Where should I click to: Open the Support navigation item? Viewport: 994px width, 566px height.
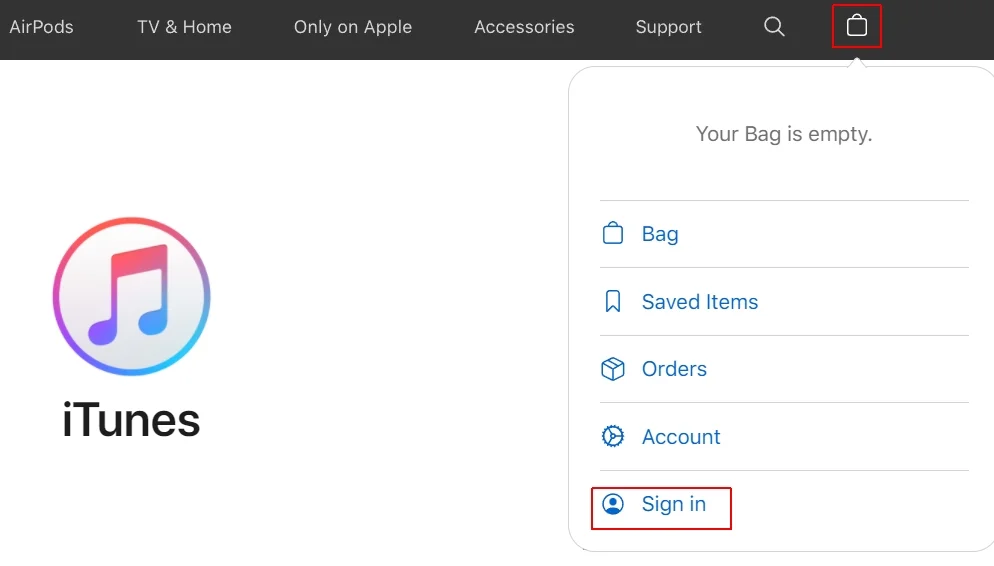pos(668,27)
